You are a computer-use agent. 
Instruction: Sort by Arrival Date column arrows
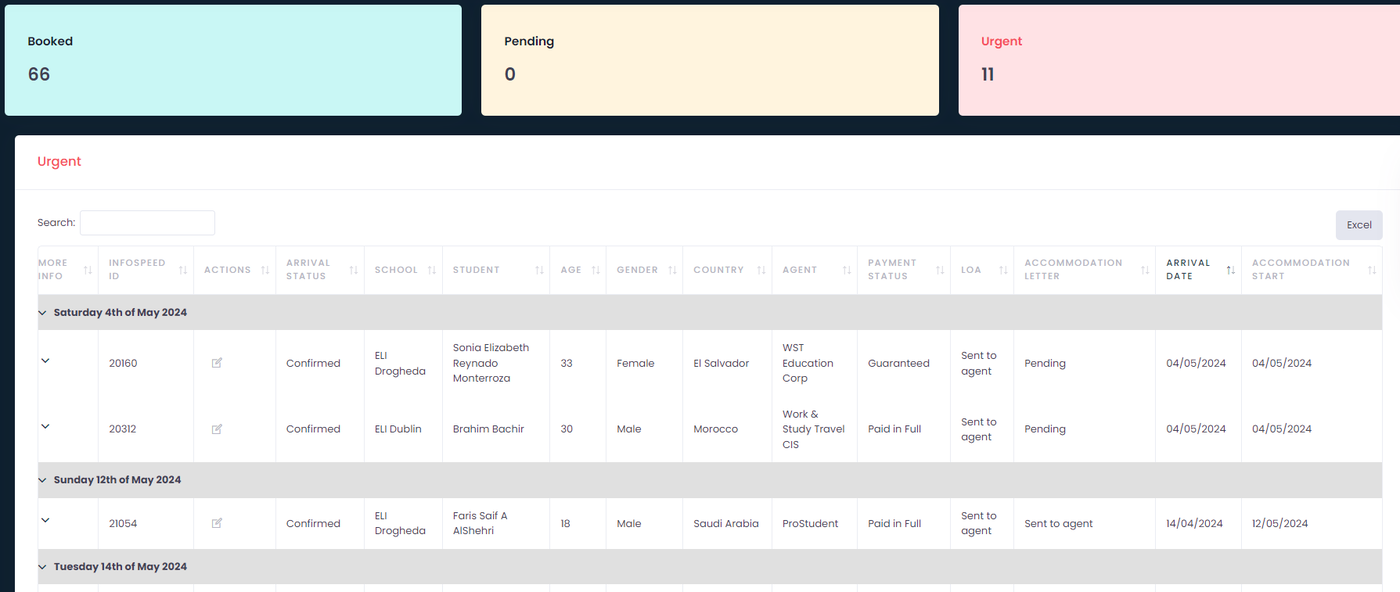(x=1230, y=270)
